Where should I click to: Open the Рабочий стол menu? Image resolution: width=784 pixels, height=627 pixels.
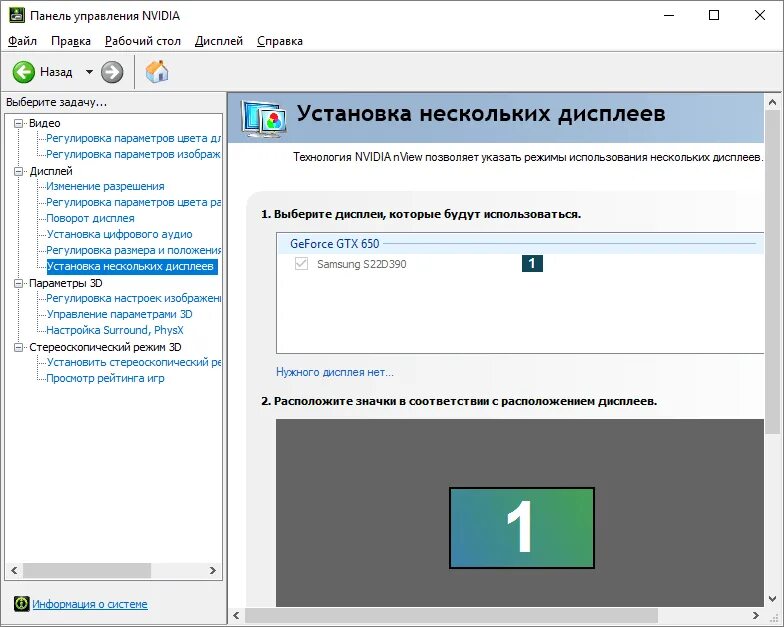point(143,41)
